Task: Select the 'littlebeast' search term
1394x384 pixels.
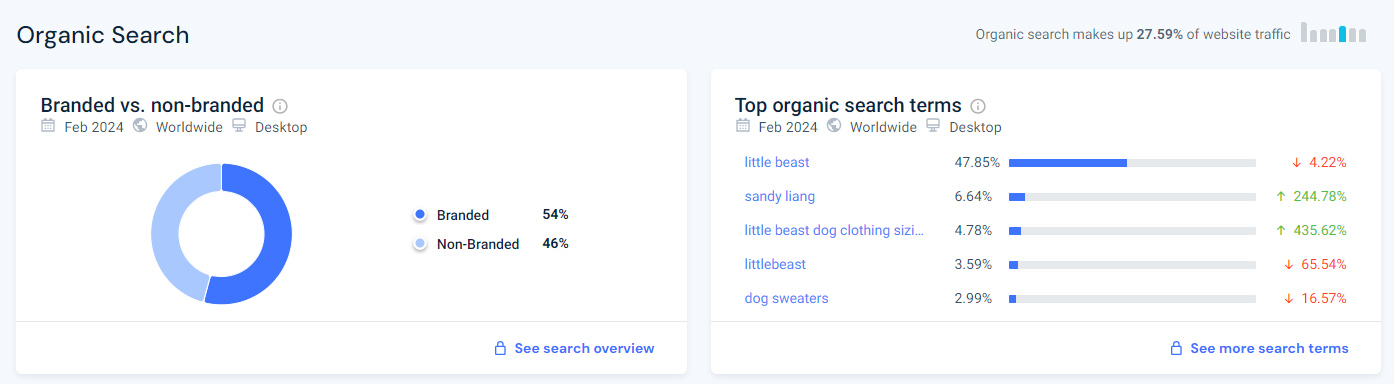Action: tap(775, 264)
